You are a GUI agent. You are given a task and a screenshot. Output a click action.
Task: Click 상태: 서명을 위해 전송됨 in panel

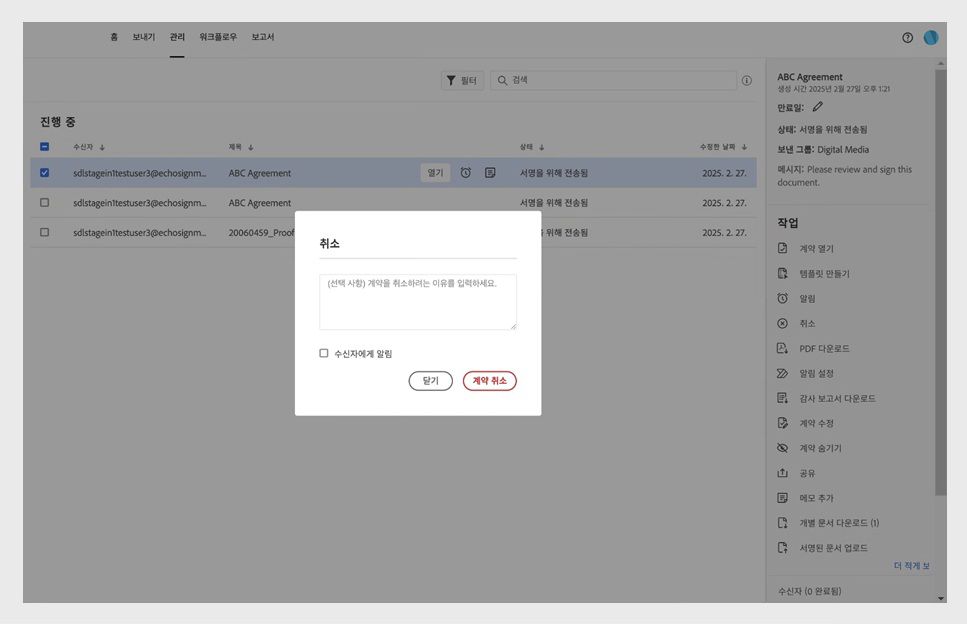click(x=822, y=129)
